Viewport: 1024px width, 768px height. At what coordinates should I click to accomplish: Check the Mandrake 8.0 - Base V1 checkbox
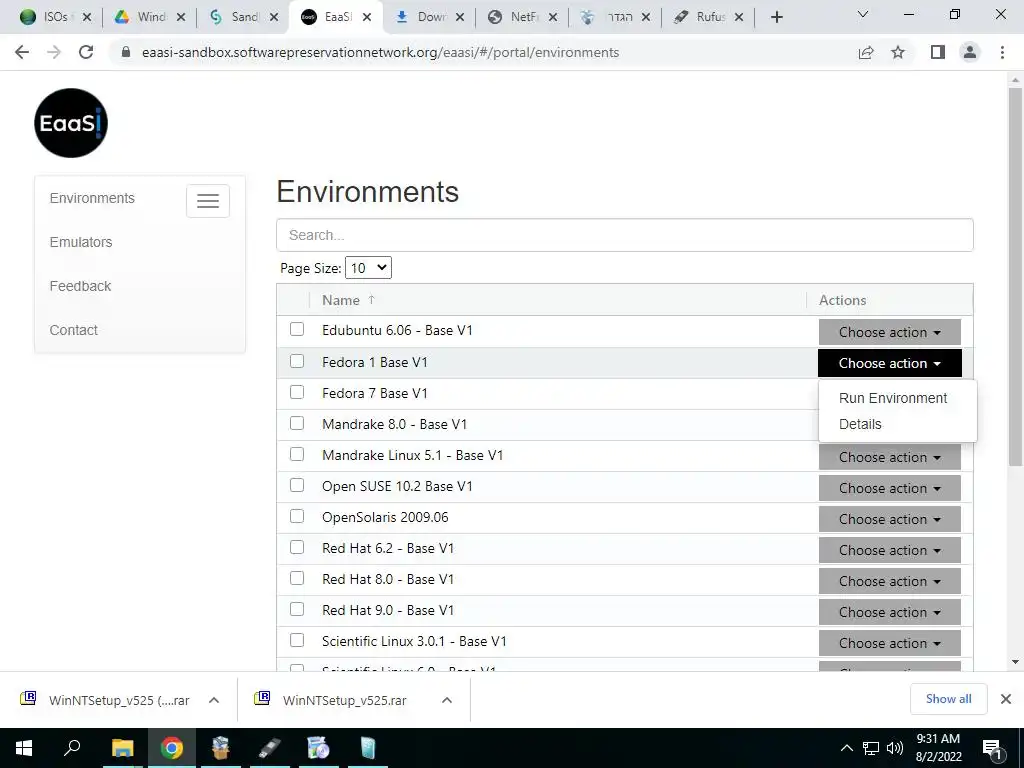click(297, 423)
